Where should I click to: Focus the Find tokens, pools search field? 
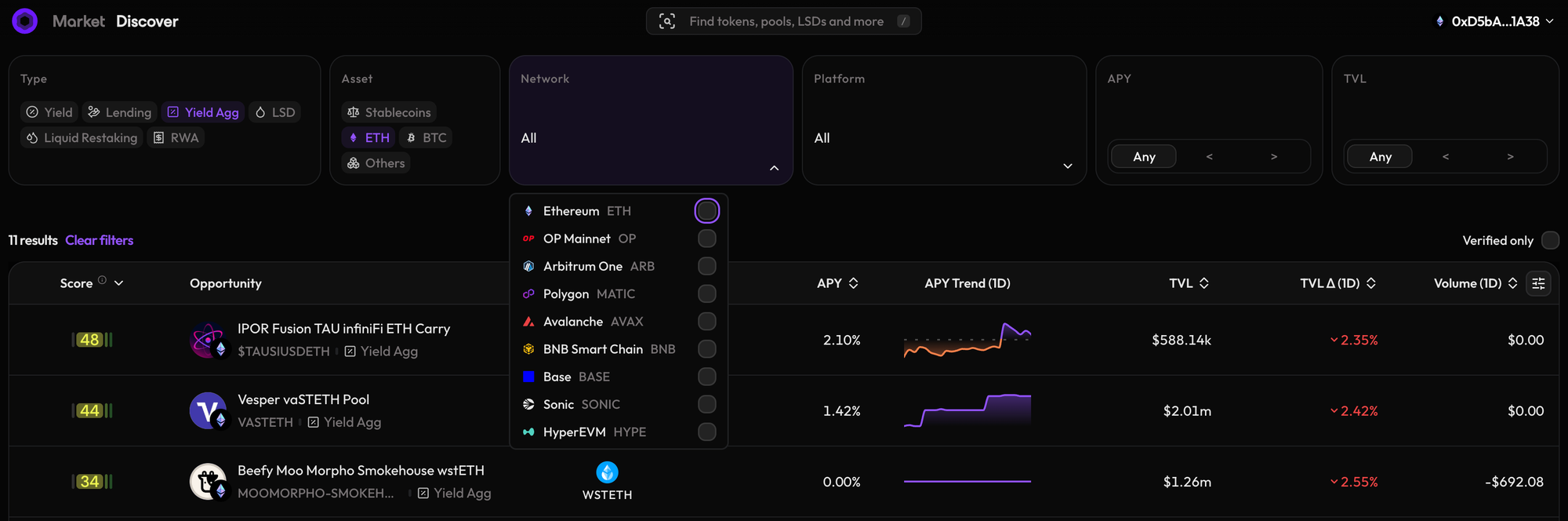point(784,21)
